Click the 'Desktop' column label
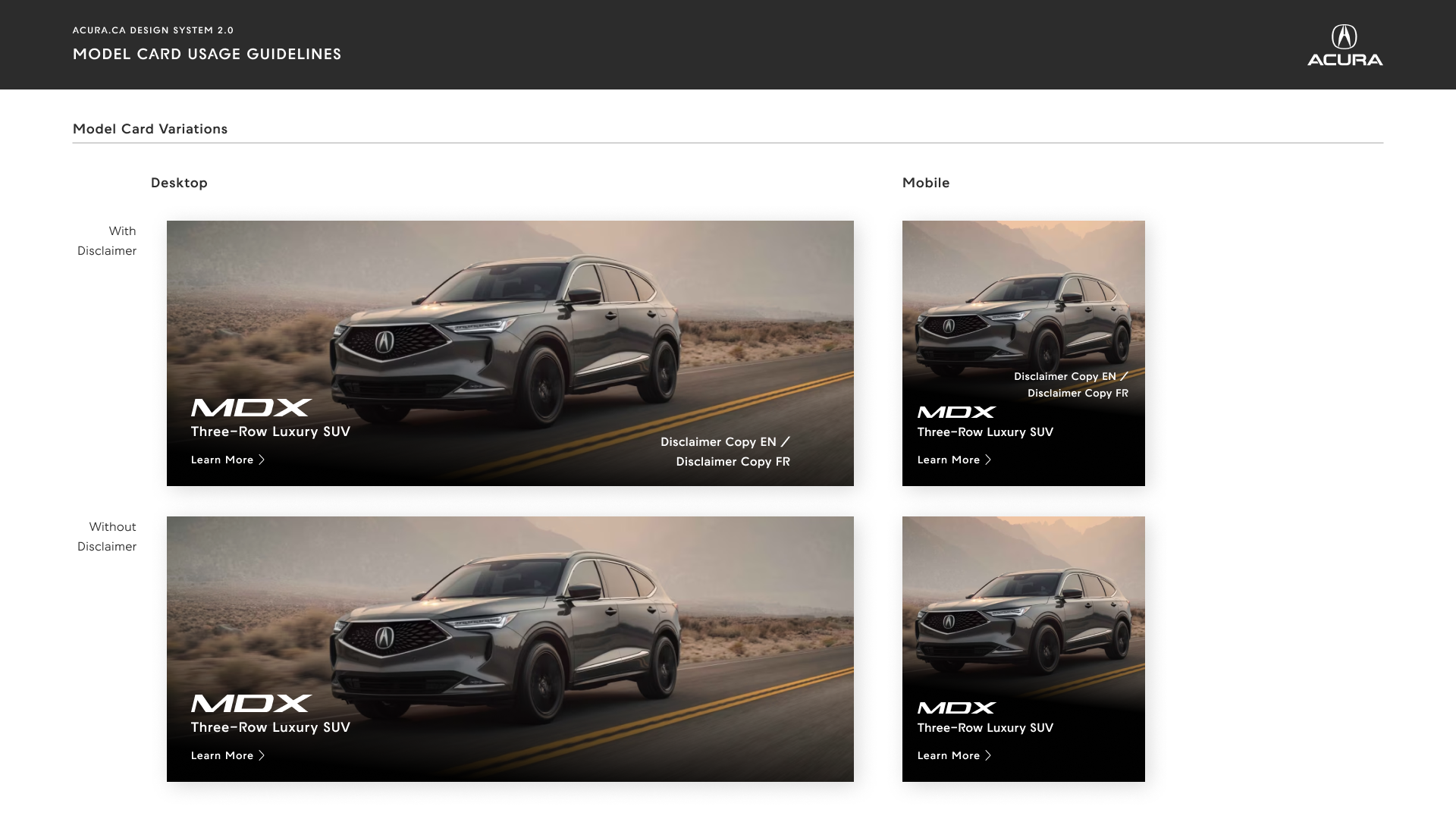This screenshot has width=1456, height=819. (x=179, y=183)
